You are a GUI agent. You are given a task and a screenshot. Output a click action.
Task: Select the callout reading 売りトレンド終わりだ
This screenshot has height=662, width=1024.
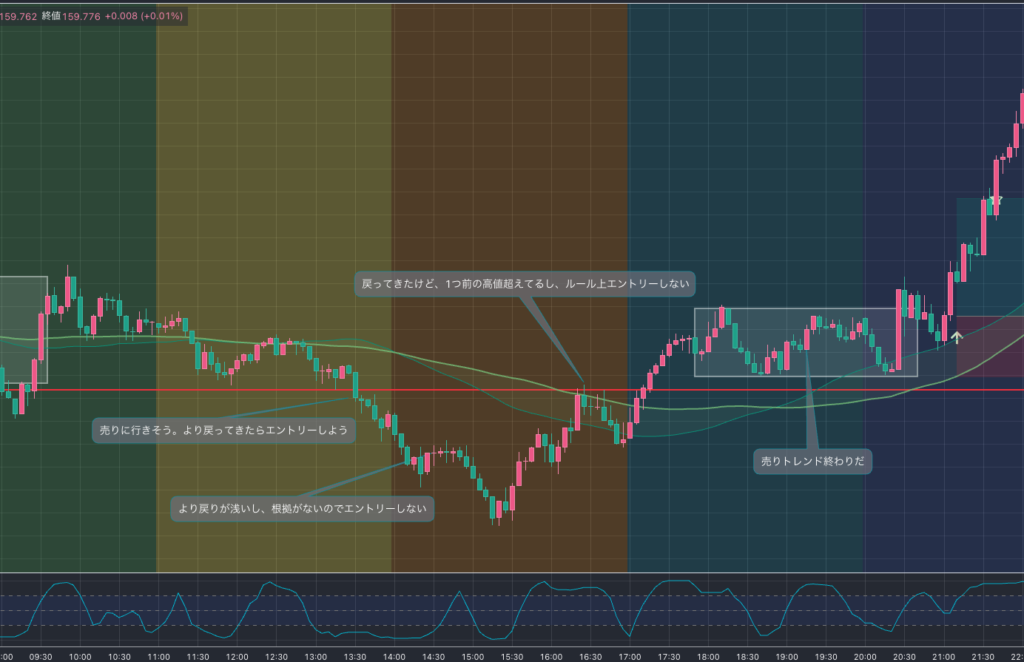click(x=812, y=461)
